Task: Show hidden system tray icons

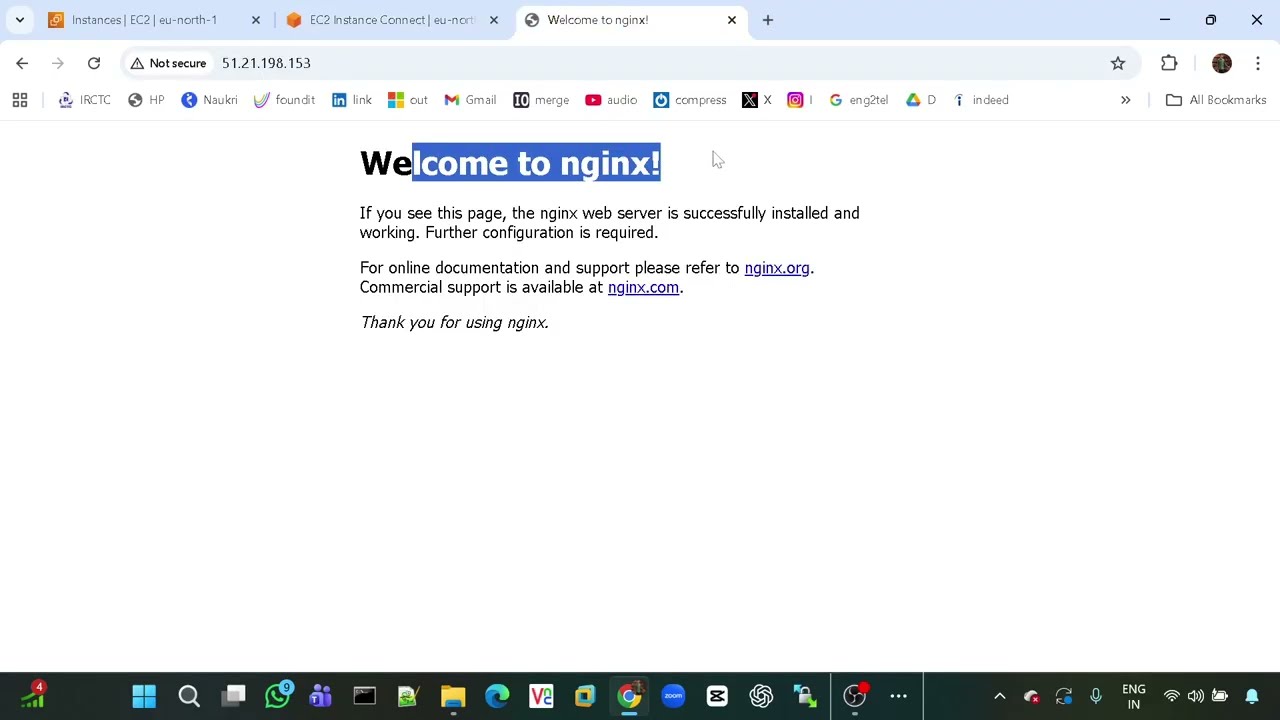Action: pos(999,696)
